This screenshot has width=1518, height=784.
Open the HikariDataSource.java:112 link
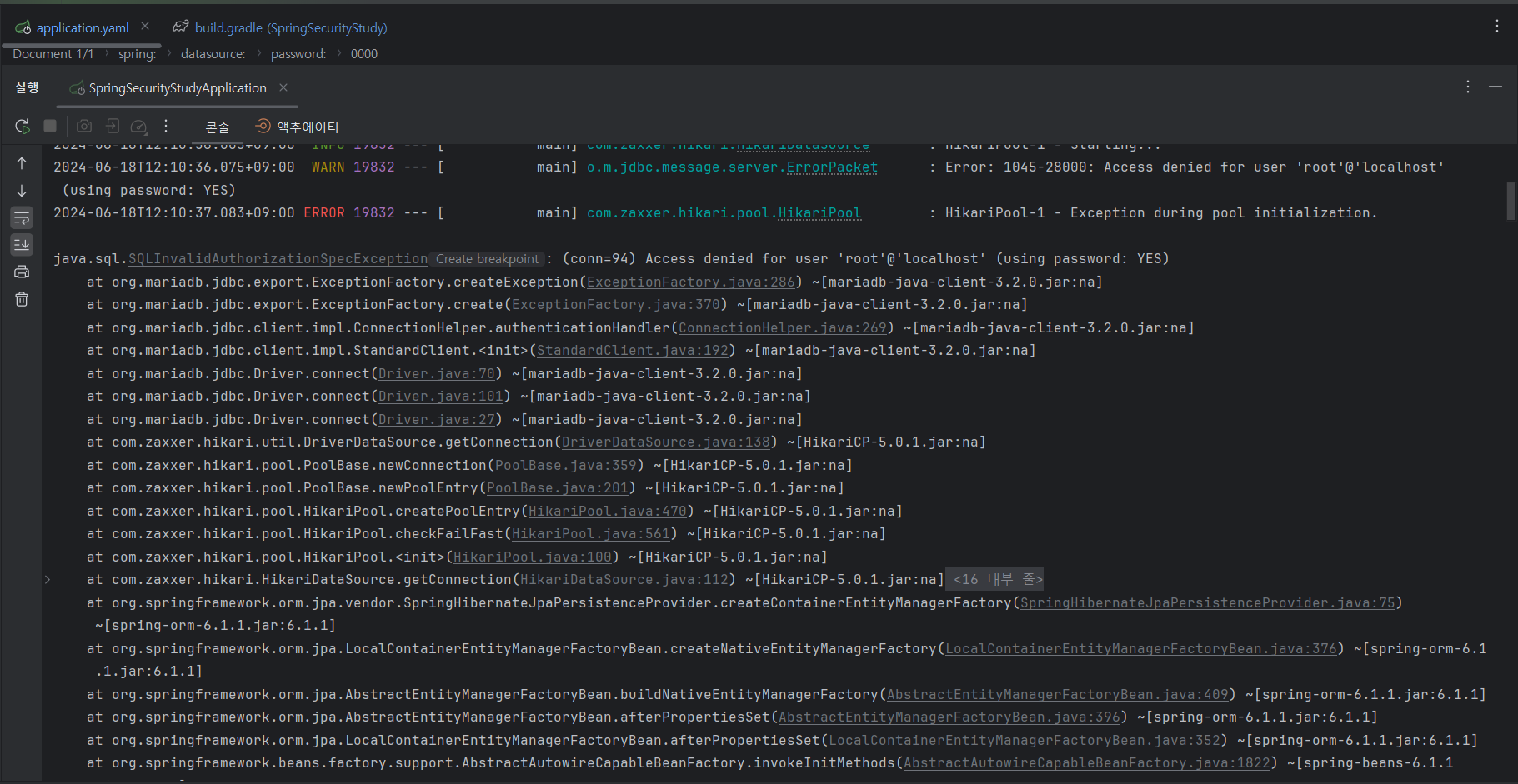624,580
